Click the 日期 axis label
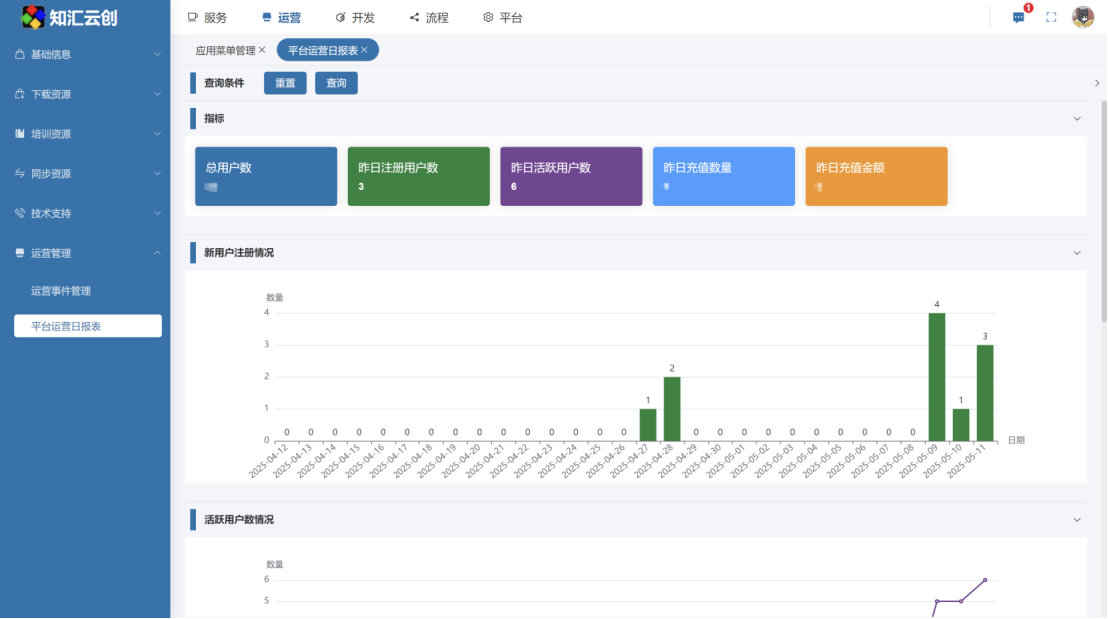Image resolution: width=1108 pixels, height=619 pixels. click(x=1016, y=440)
